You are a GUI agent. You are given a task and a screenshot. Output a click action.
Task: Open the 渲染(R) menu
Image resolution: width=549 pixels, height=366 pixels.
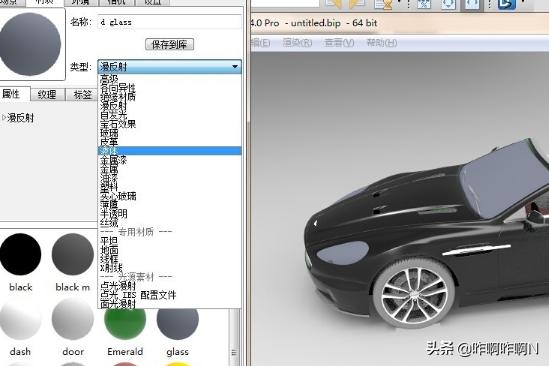pos(297,43)
